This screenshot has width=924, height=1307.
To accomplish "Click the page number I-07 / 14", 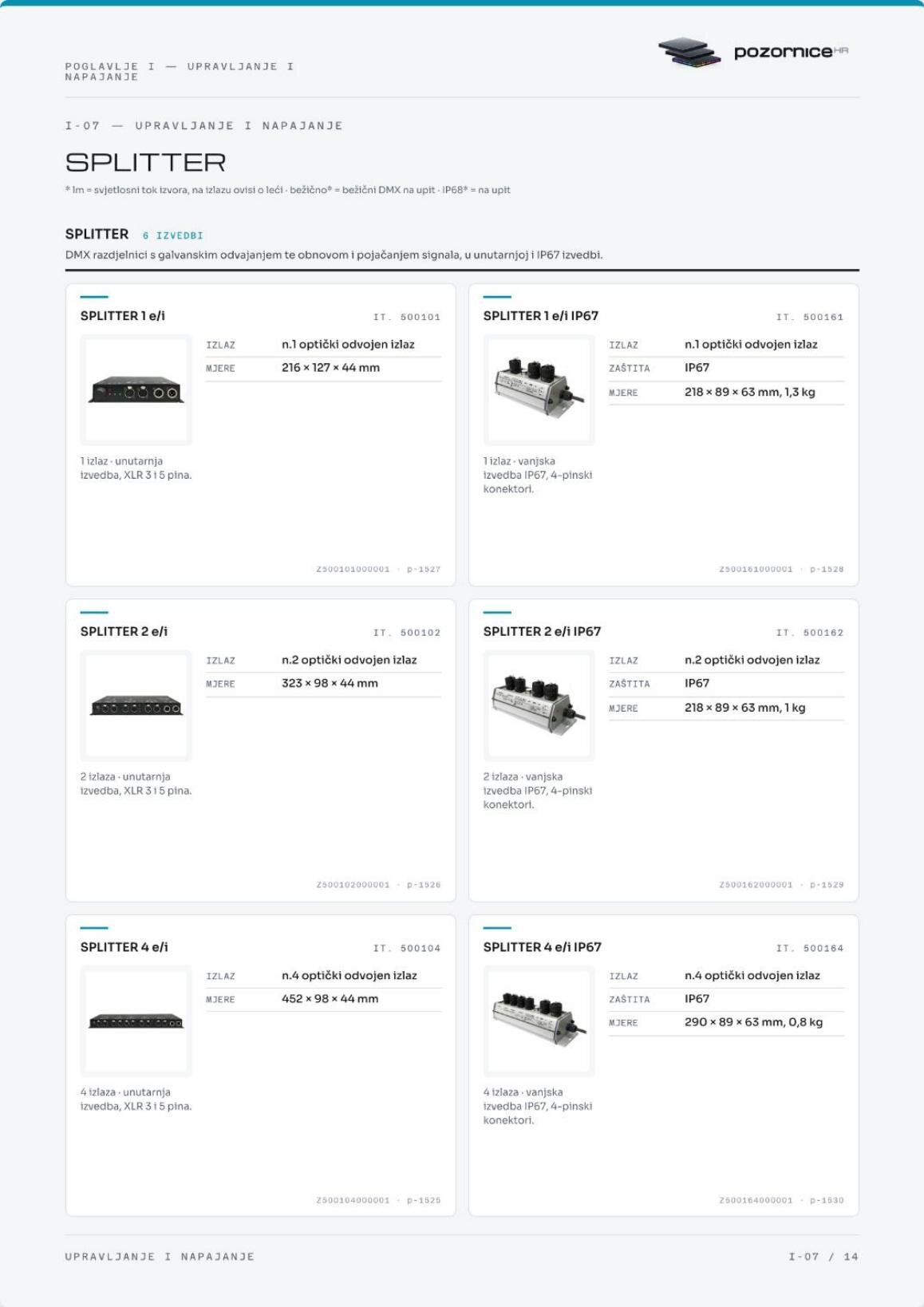I will tap(823, 1257).
